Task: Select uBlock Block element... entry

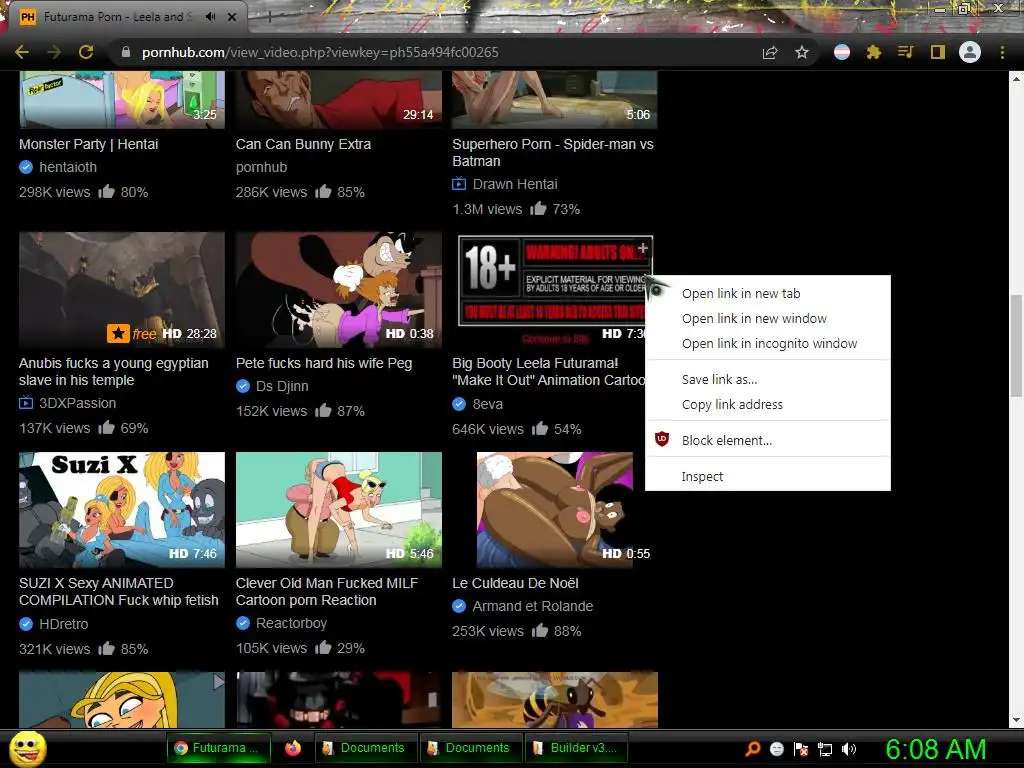Action: (726, 440)
